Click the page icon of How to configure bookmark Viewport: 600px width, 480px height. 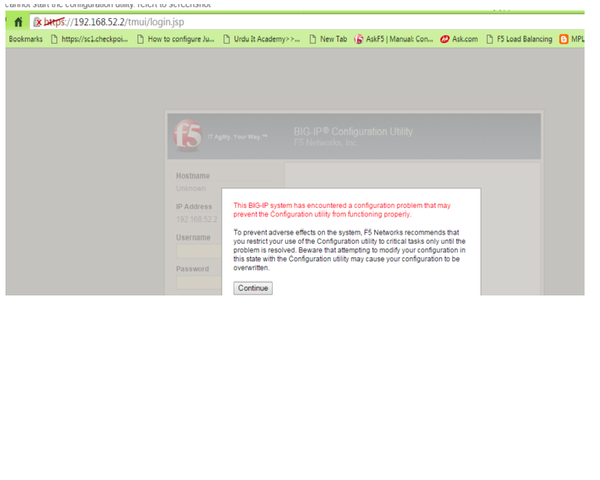pyautogui.click(x=140, y=39)
